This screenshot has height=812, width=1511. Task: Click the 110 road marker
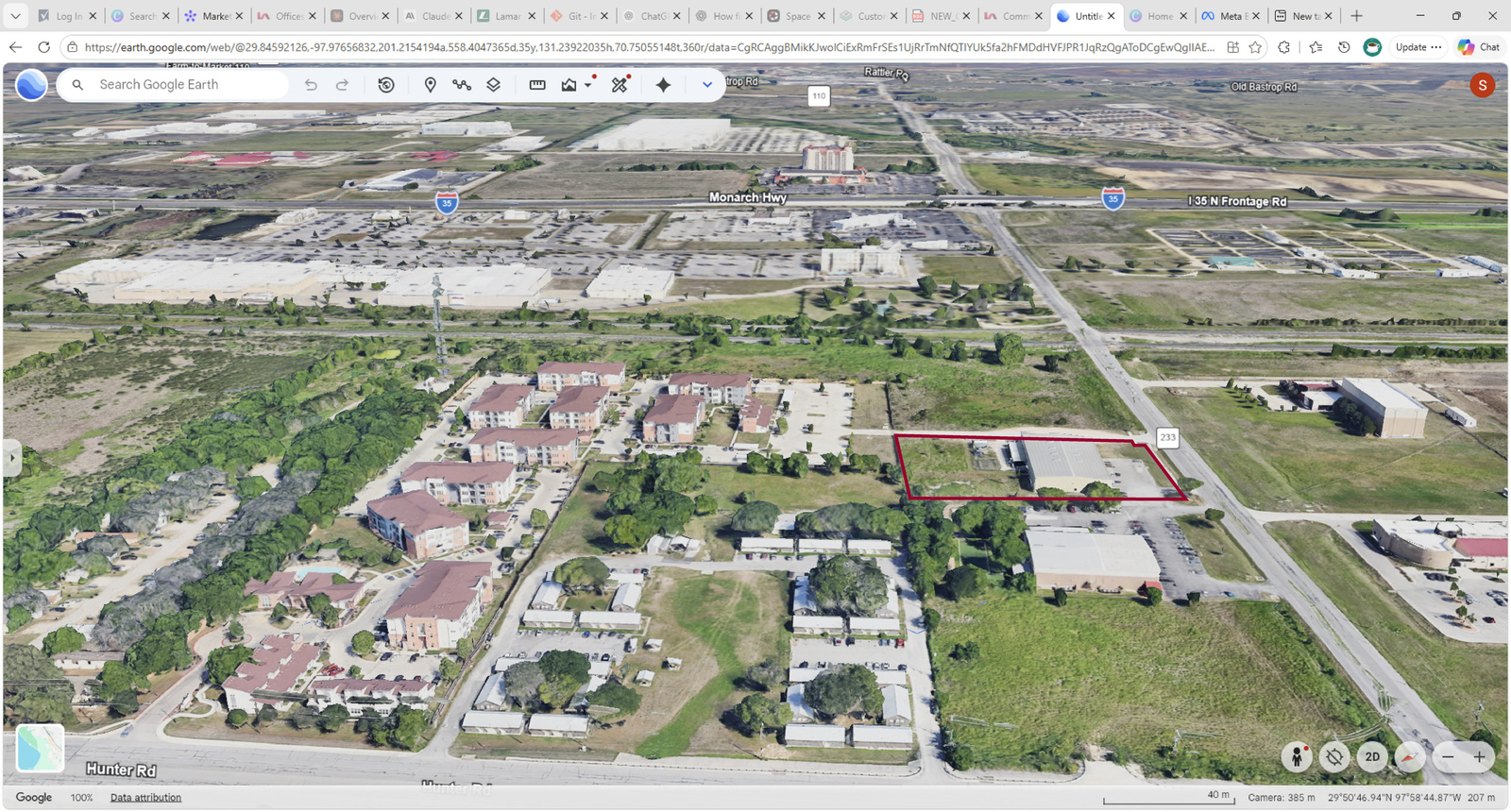tap(819, 96)
